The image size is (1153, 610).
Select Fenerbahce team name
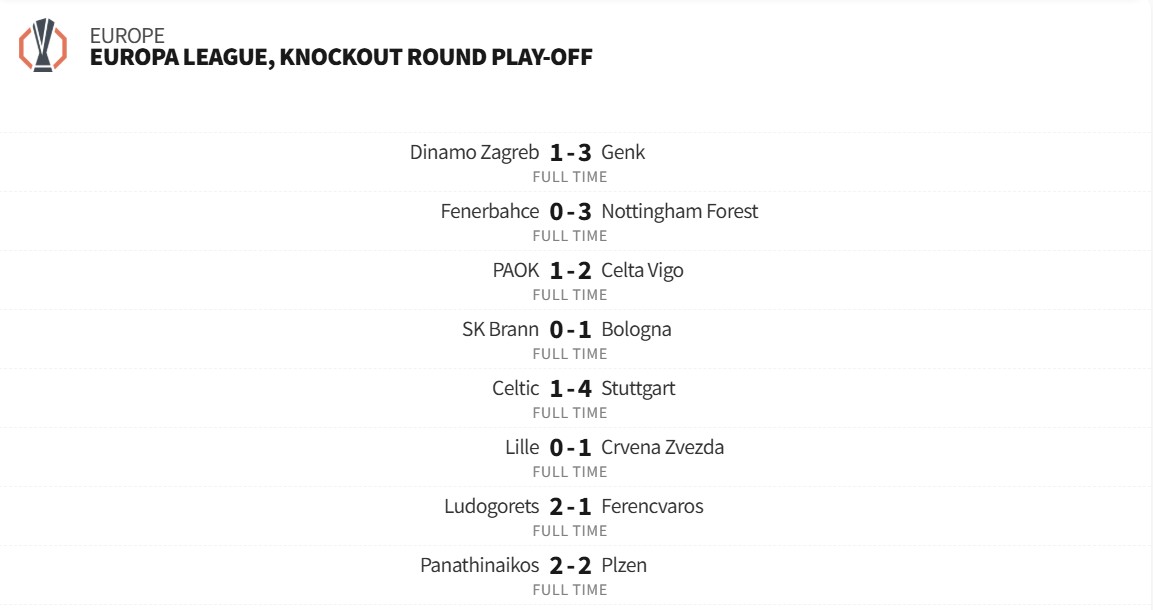tap(490, 211)
